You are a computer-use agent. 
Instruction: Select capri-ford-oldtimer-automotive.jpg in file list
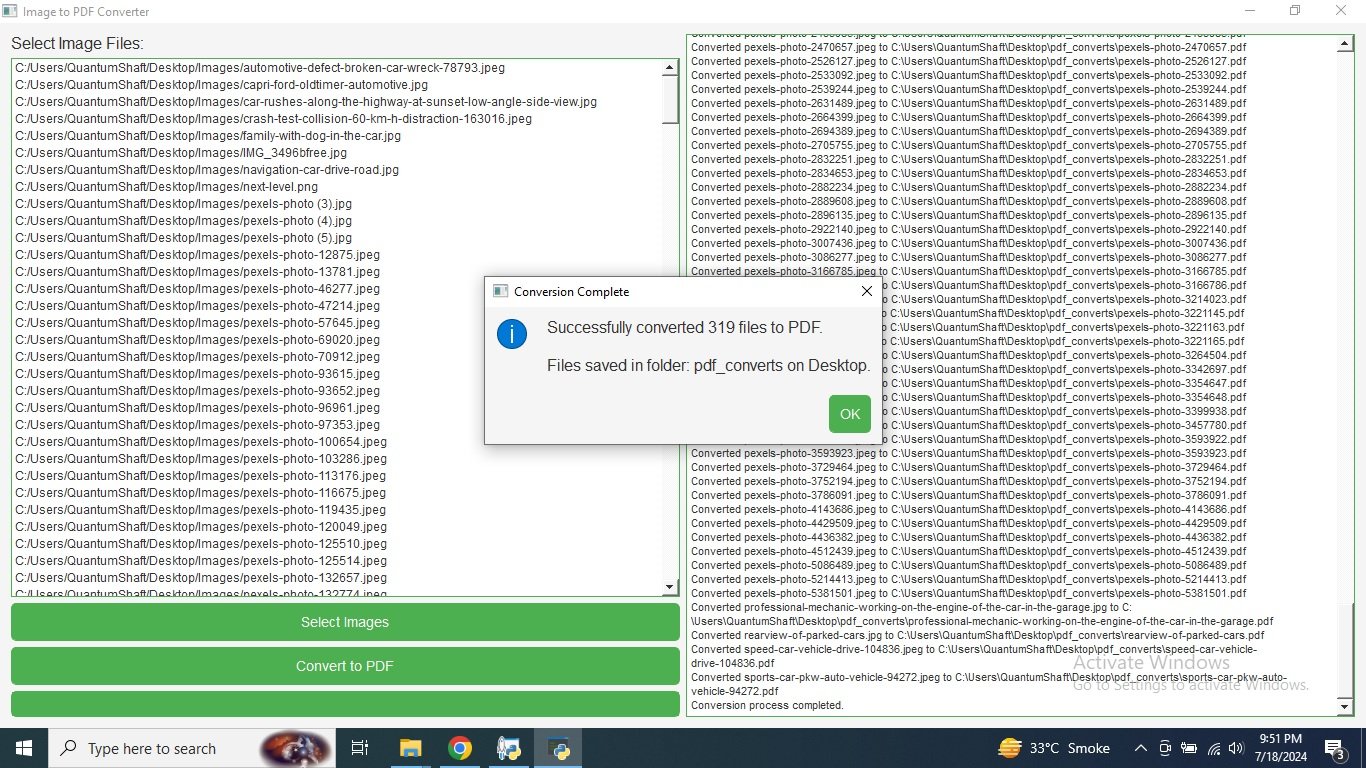coord(221,85)
